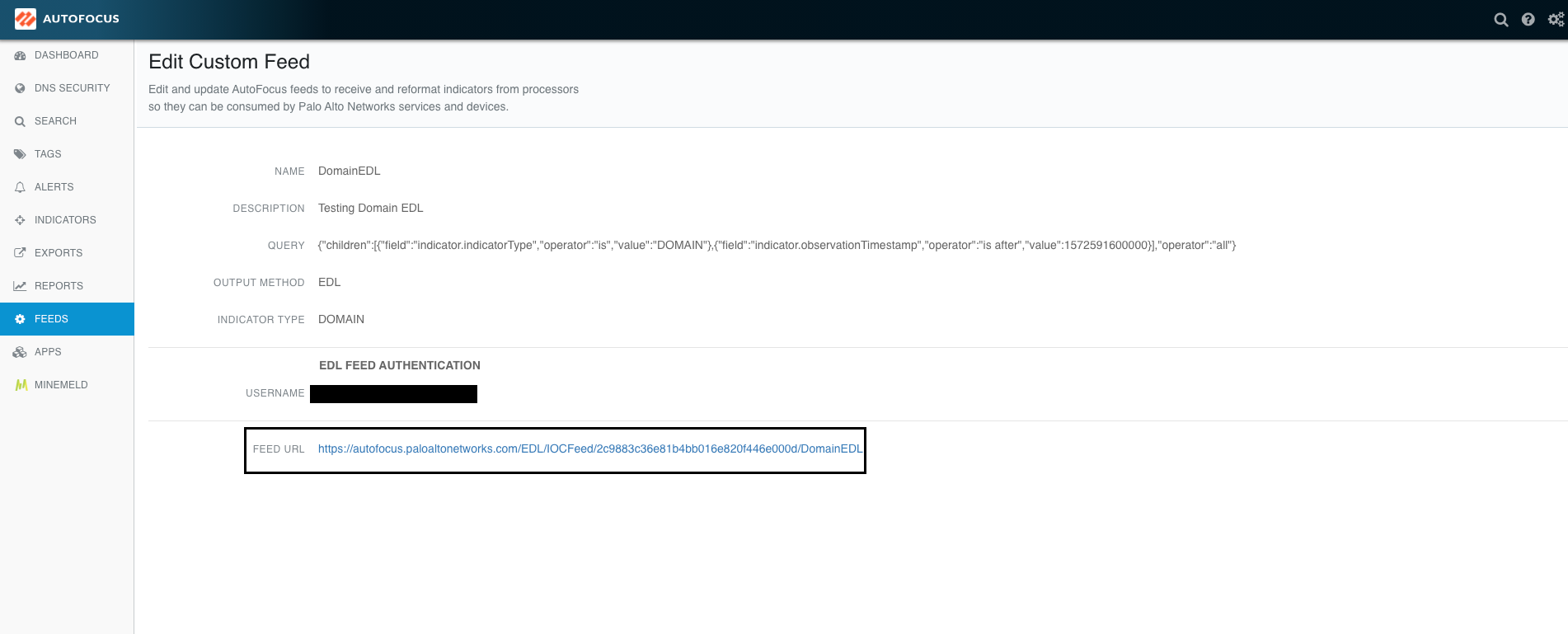Click the redacted username field
1568x634 pixels.
click(x=393, y=394)
